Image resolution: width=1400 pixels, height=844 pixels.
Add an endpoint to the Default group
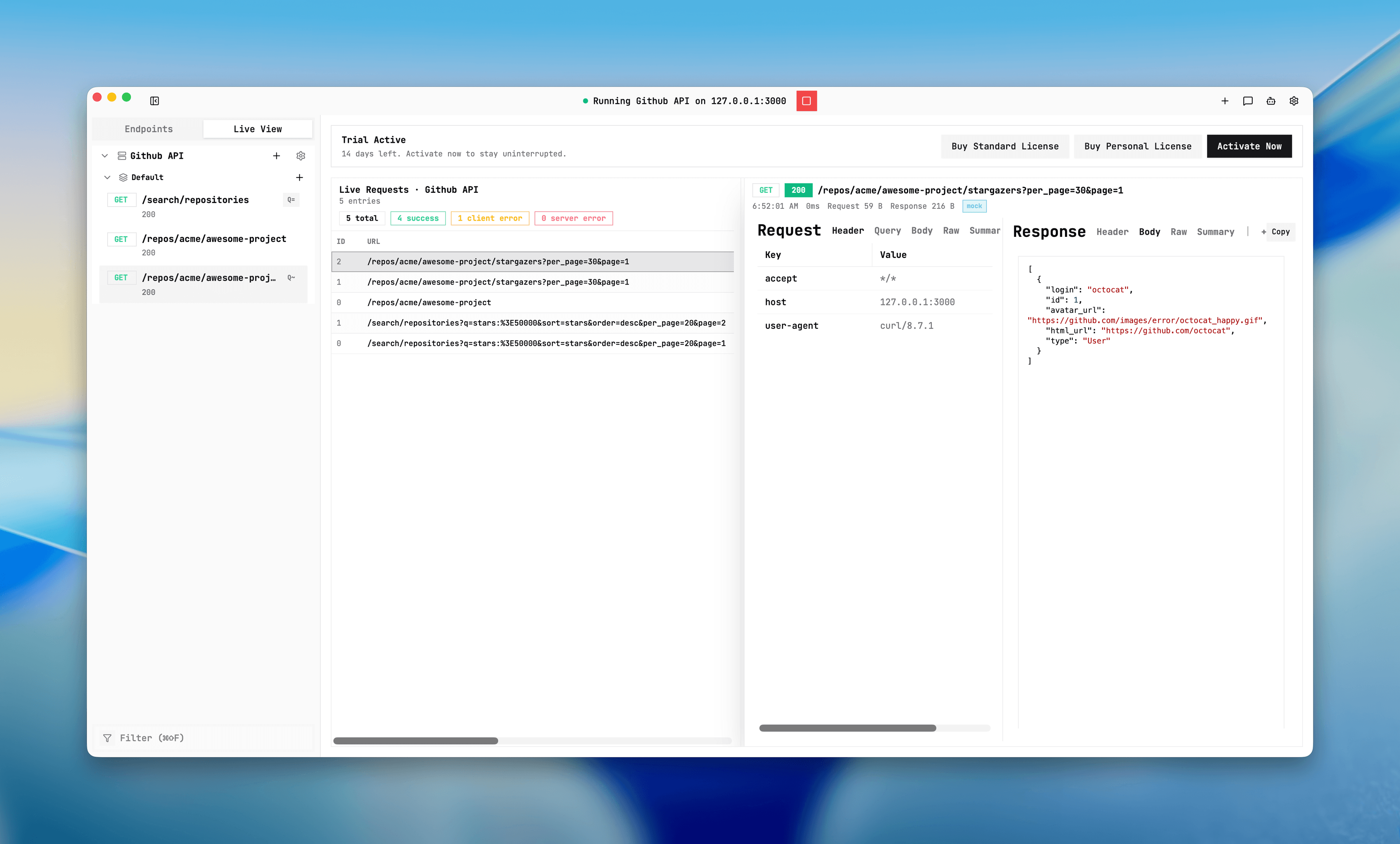(x=299, y=177)
